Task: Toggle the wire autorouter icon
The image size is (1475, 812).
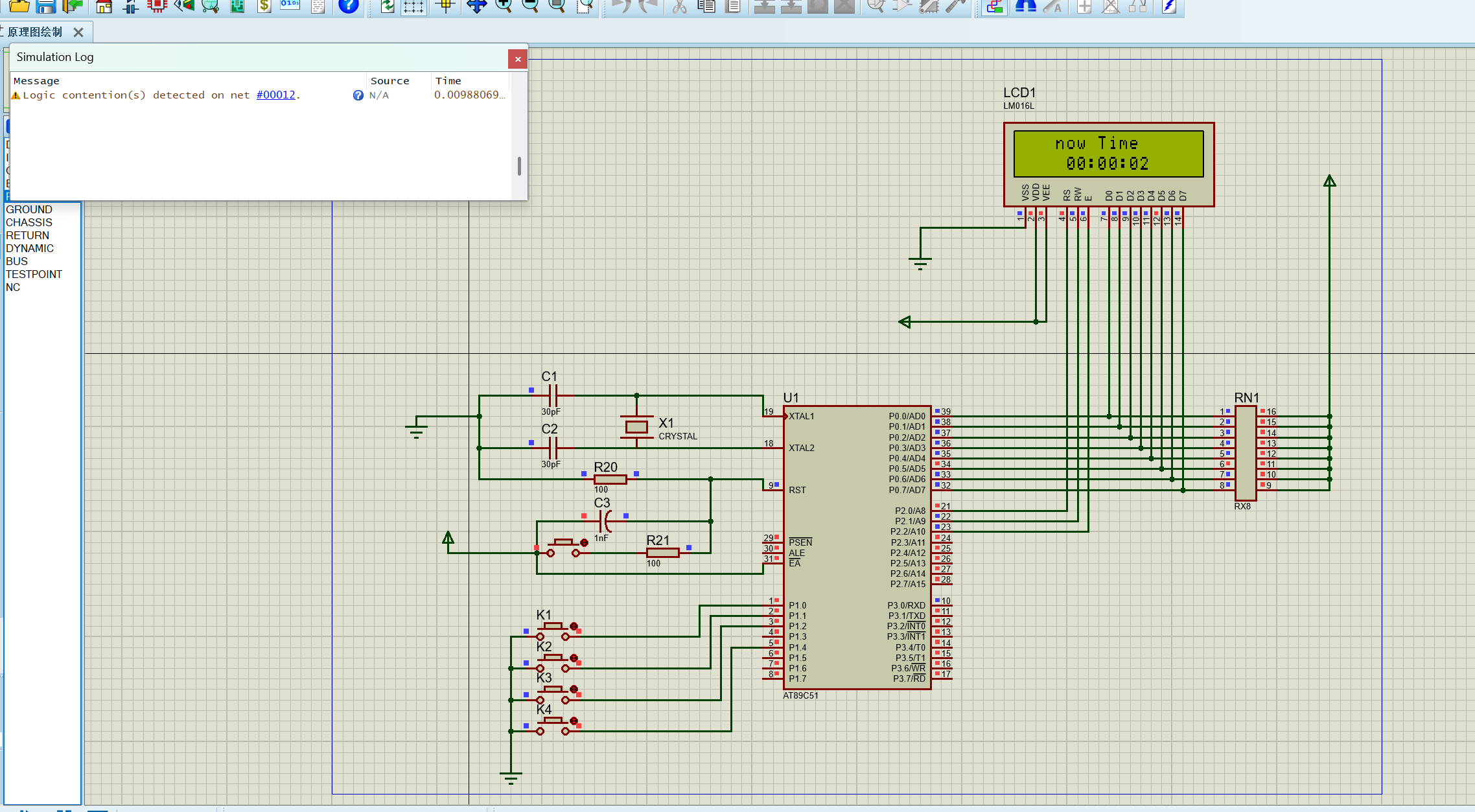Action: click(x=994, y=6)
